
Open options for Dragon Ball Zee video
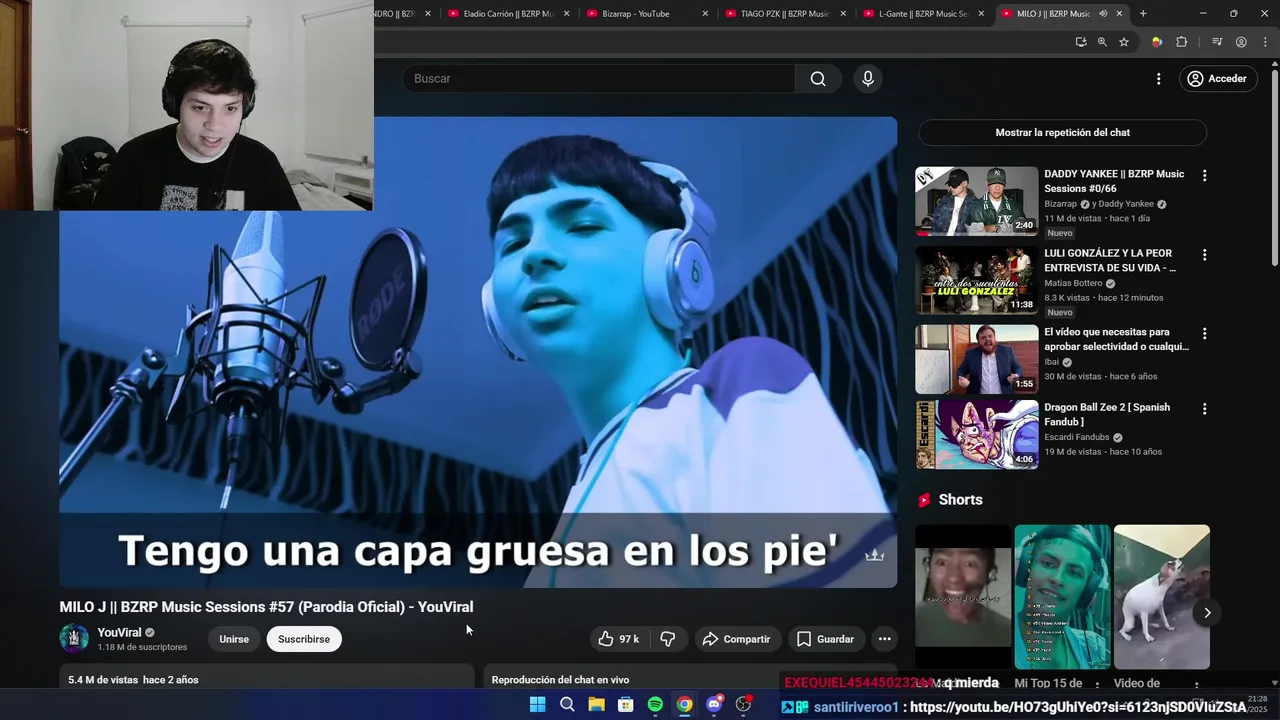click(x=1204, y=409)
